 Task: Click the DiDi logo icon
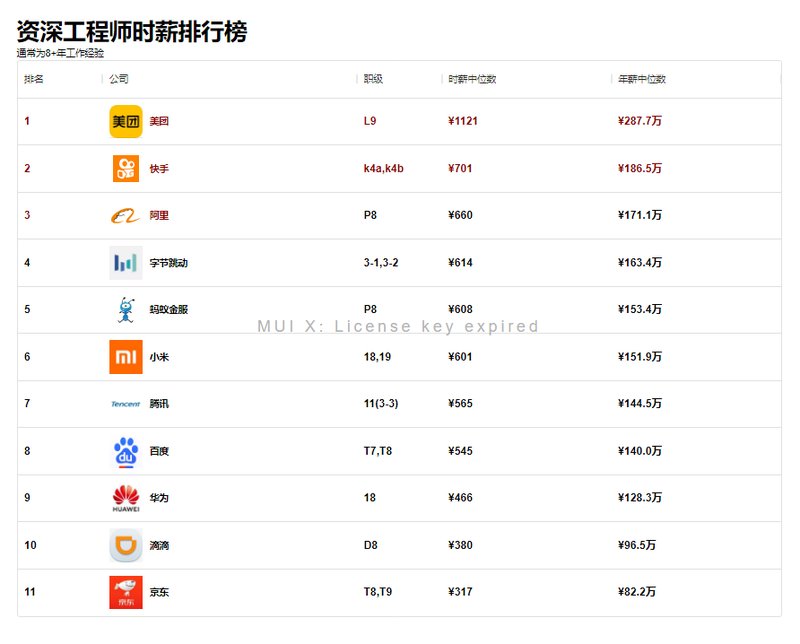tap(126, 545)
